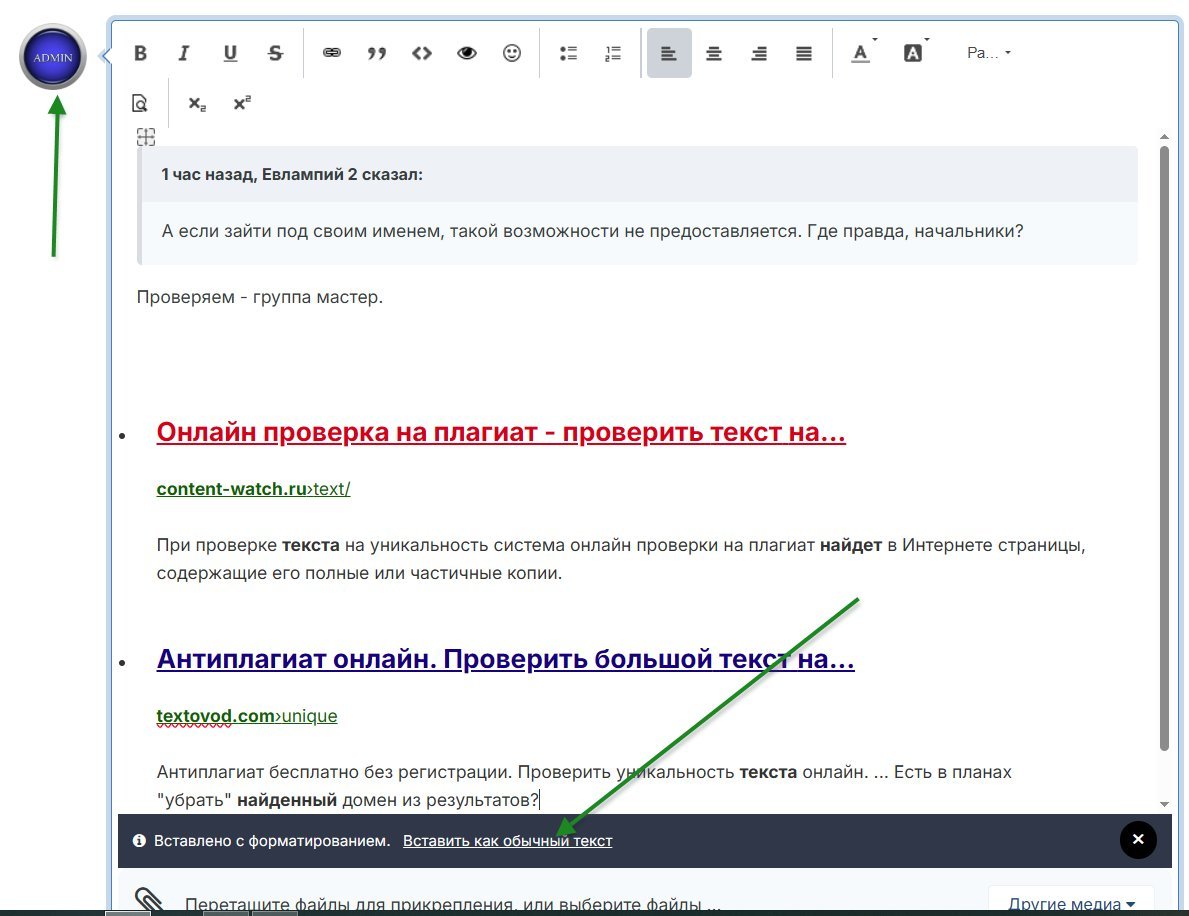Insert a hyperlink with the link icon
The height and width of the screenshot is (916, 1189).
331,53
